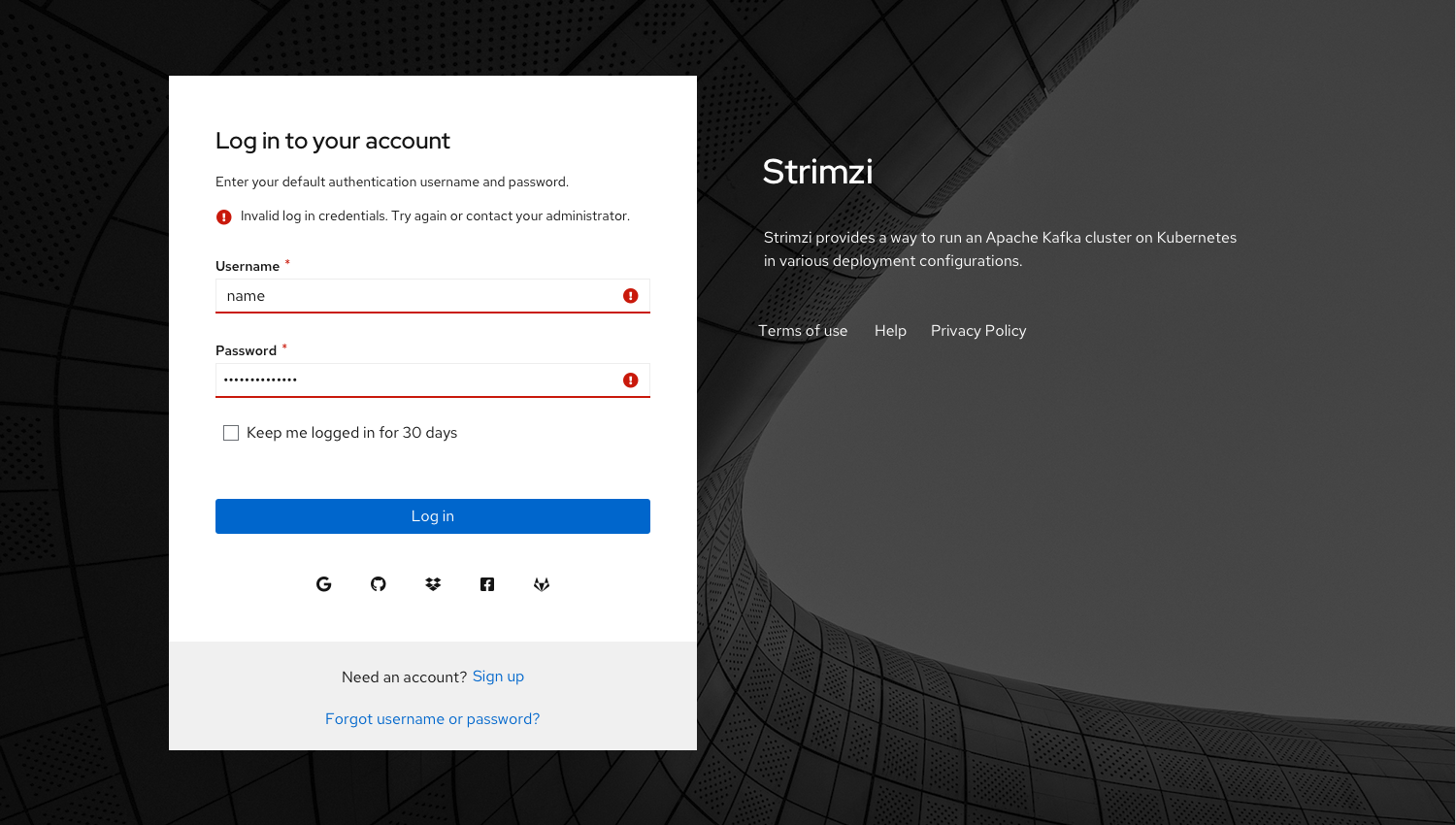The image size is (1456, 825).
Task: Open the Help page
Action: [x=888, y=330]
